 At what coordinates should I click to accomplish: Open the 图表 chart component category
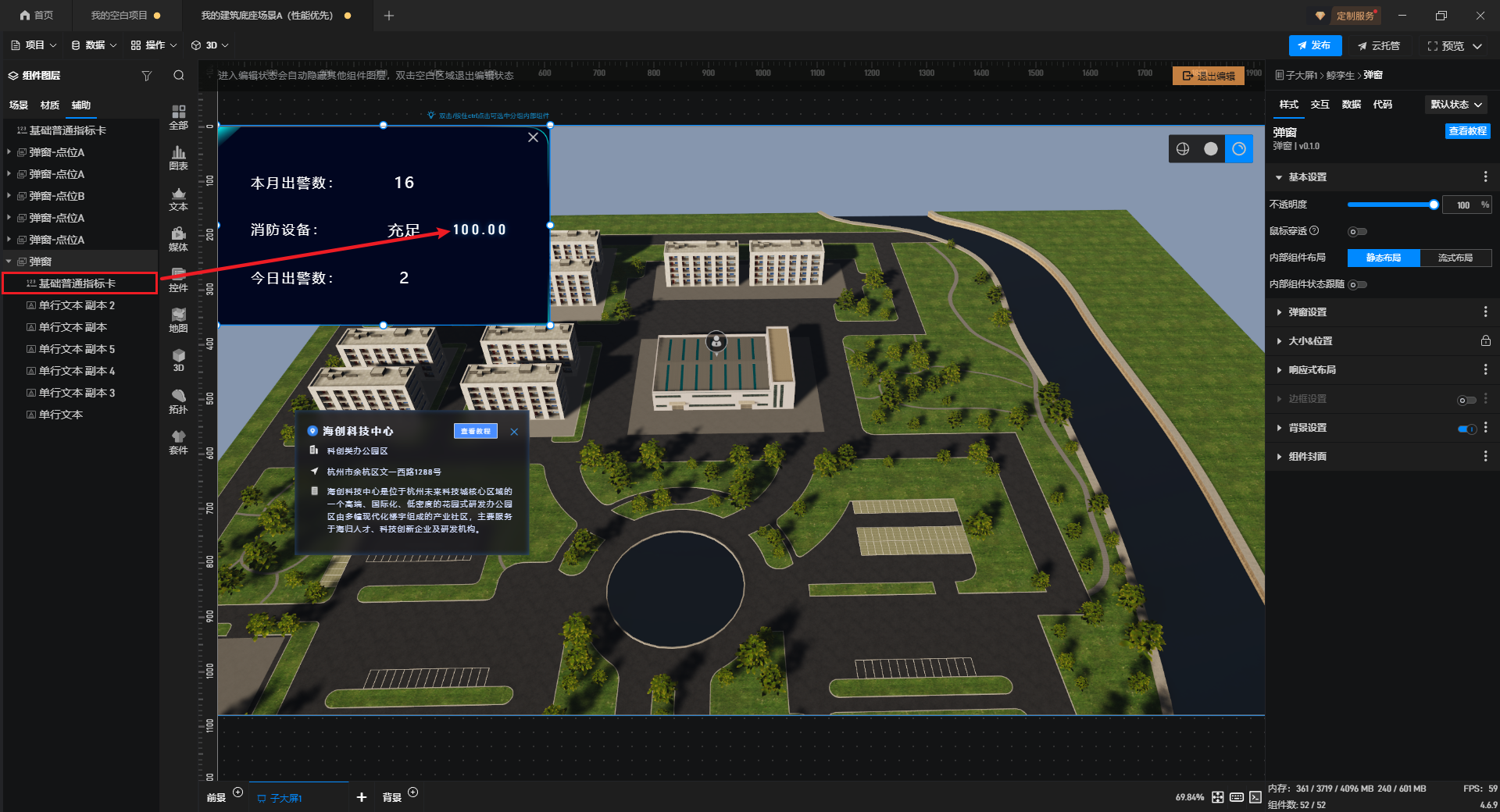tap(178, 158)
